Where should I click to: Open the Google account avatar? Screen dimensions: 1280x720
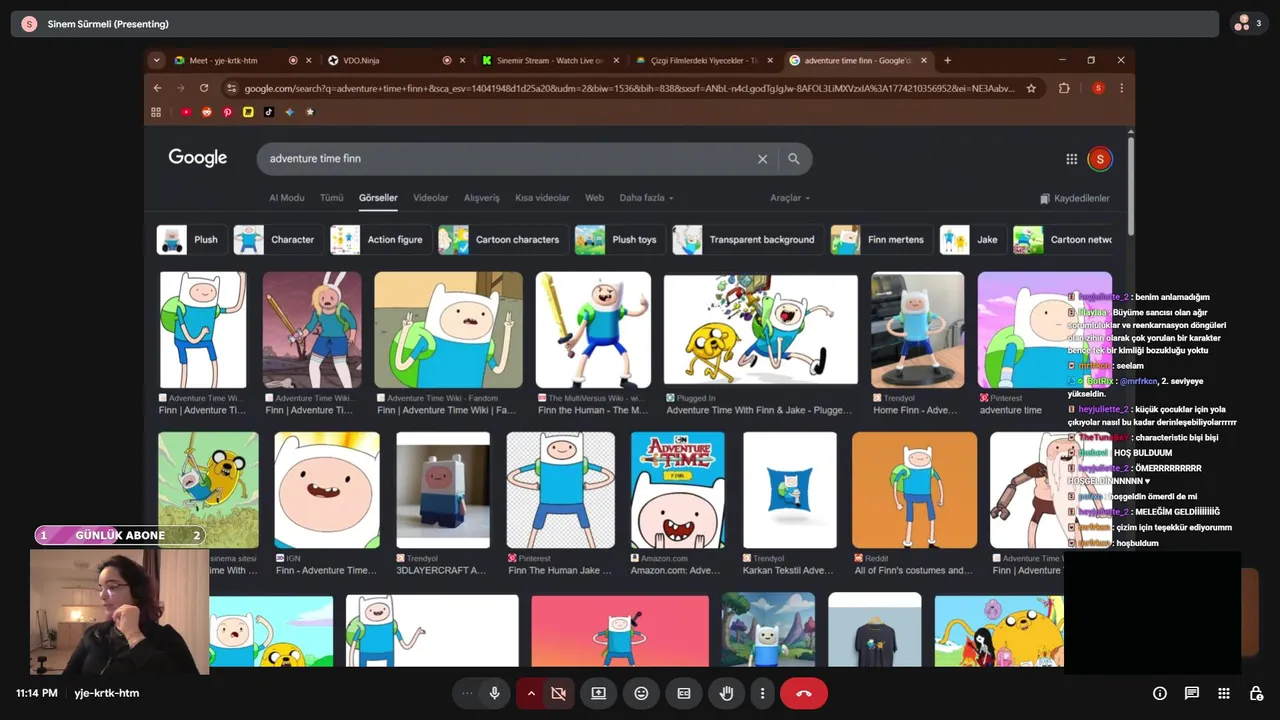pyautogui.click(x=1099, y=159)
